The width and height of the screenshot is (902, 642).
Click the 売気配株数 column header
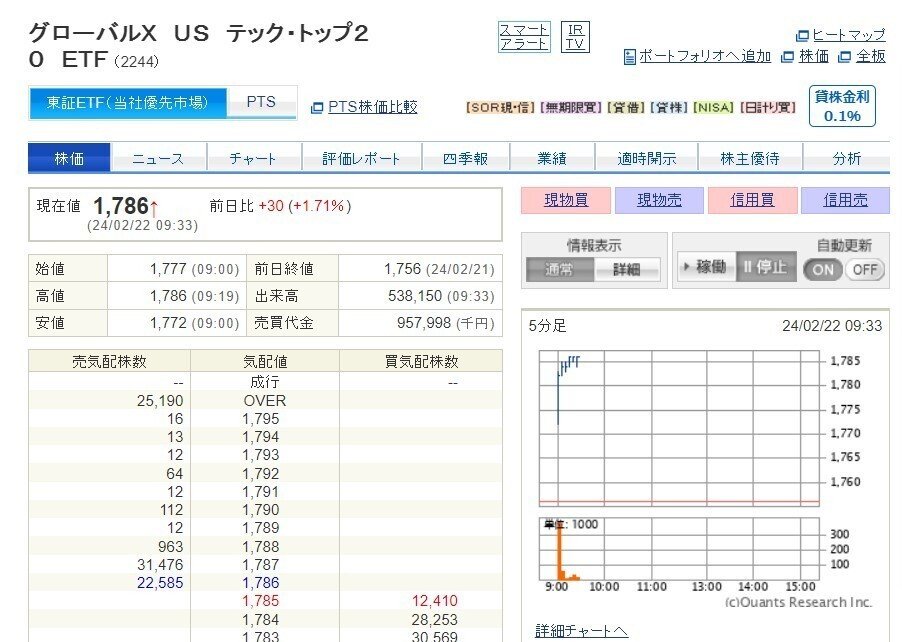click(x=109, y=361)
